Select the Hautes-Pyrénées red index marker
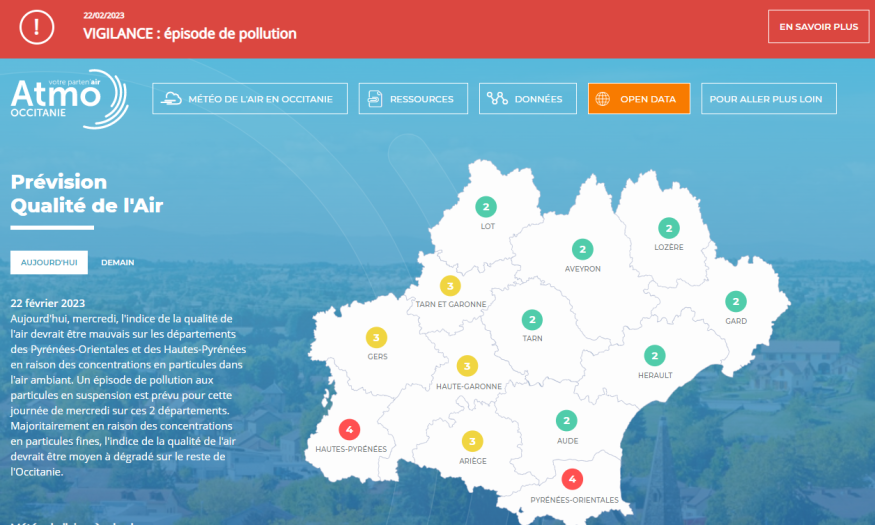Image resolution: width=875 pixels, height=525 pixels. (349, 430)
